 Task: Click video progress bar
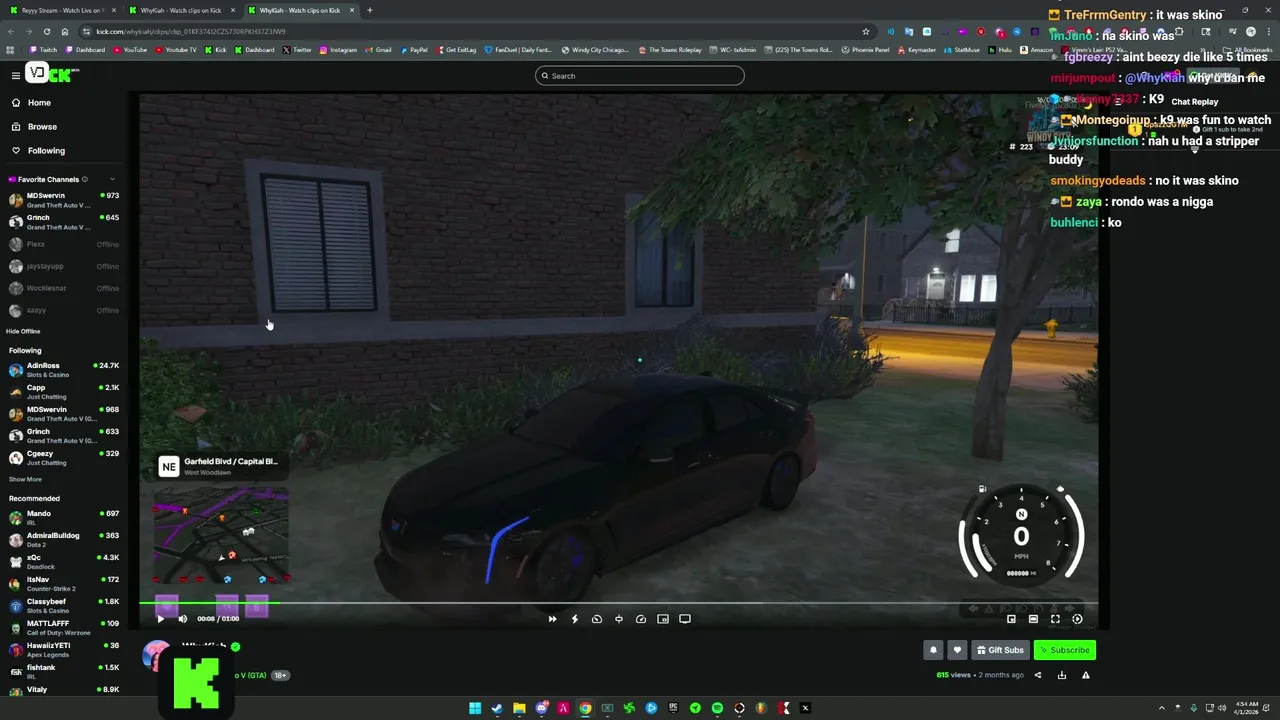(x=618, y=603)
